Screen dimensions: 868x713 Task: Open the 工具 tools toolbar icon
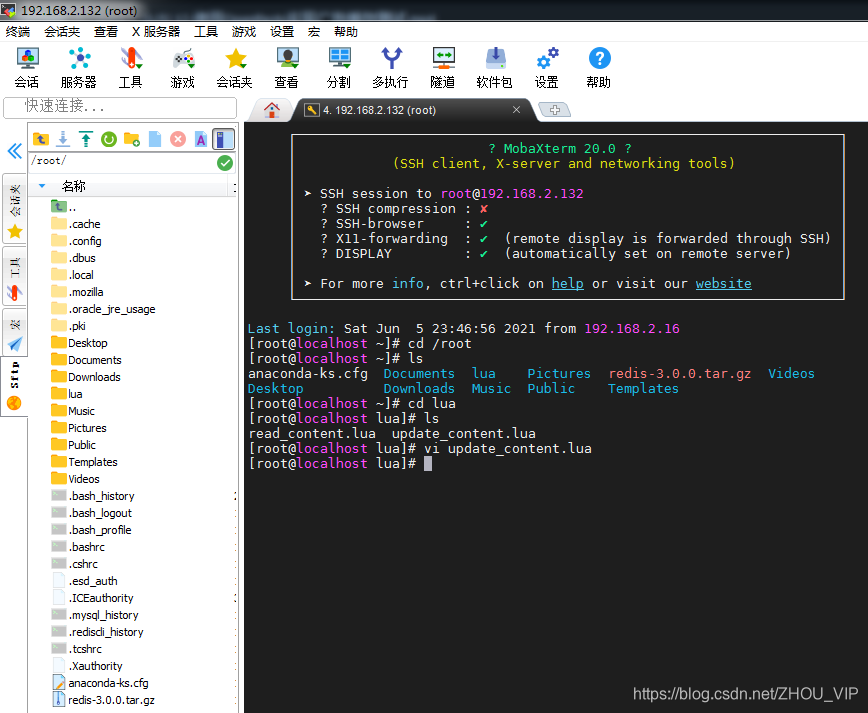pyautogui.click(x=131, y=68)
